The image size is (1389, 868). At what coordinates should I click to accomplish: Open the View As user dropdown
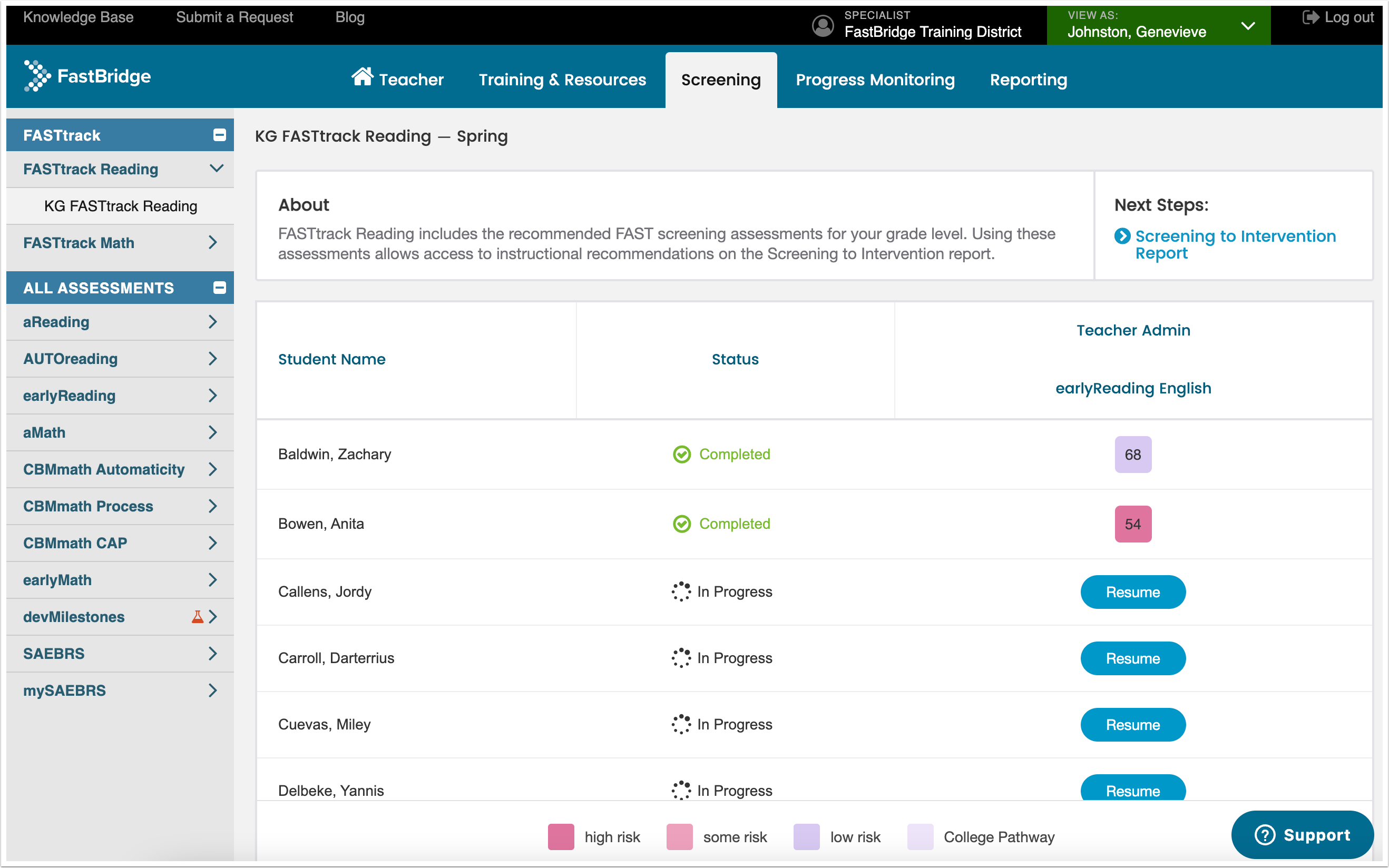(x=1158, y=25)
